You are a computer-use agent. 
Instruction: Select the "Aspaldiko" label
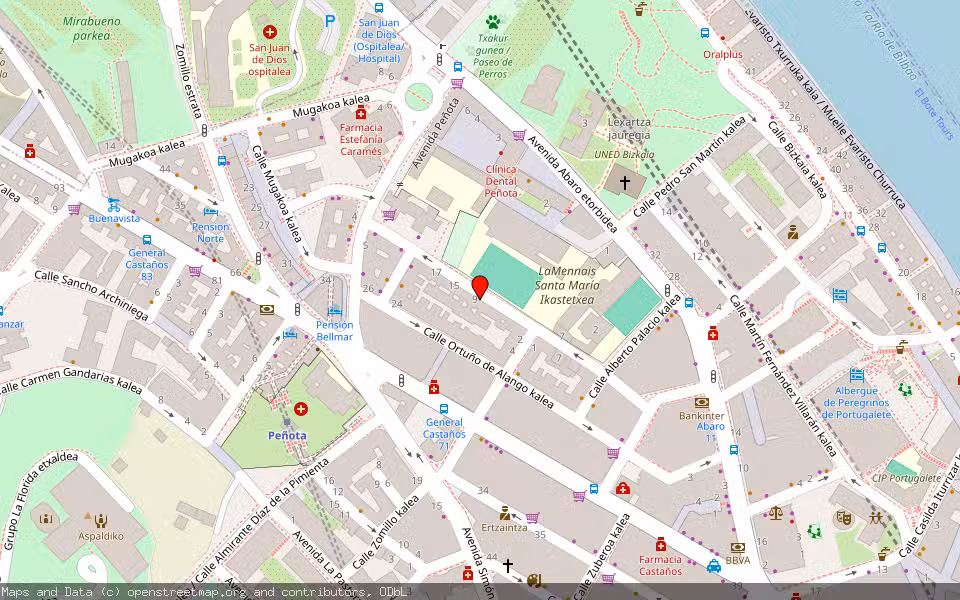point(101,536)
